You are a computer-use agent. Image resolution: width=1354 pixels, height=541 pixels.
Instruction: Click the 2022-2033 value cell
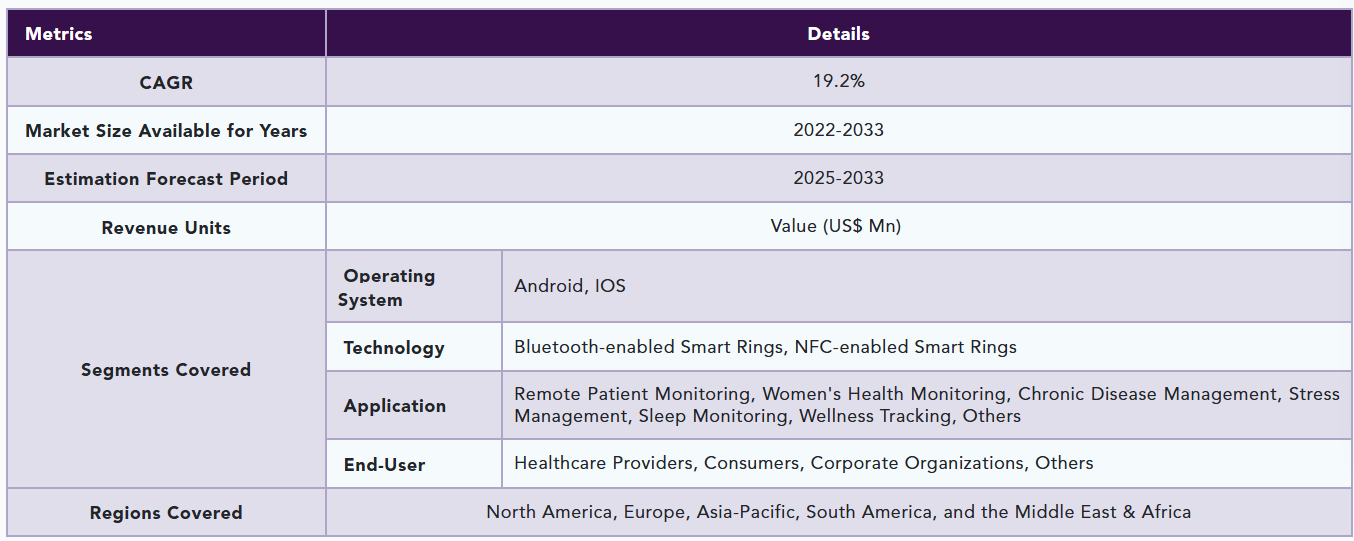pyautogui.click(x=838, y=130)
